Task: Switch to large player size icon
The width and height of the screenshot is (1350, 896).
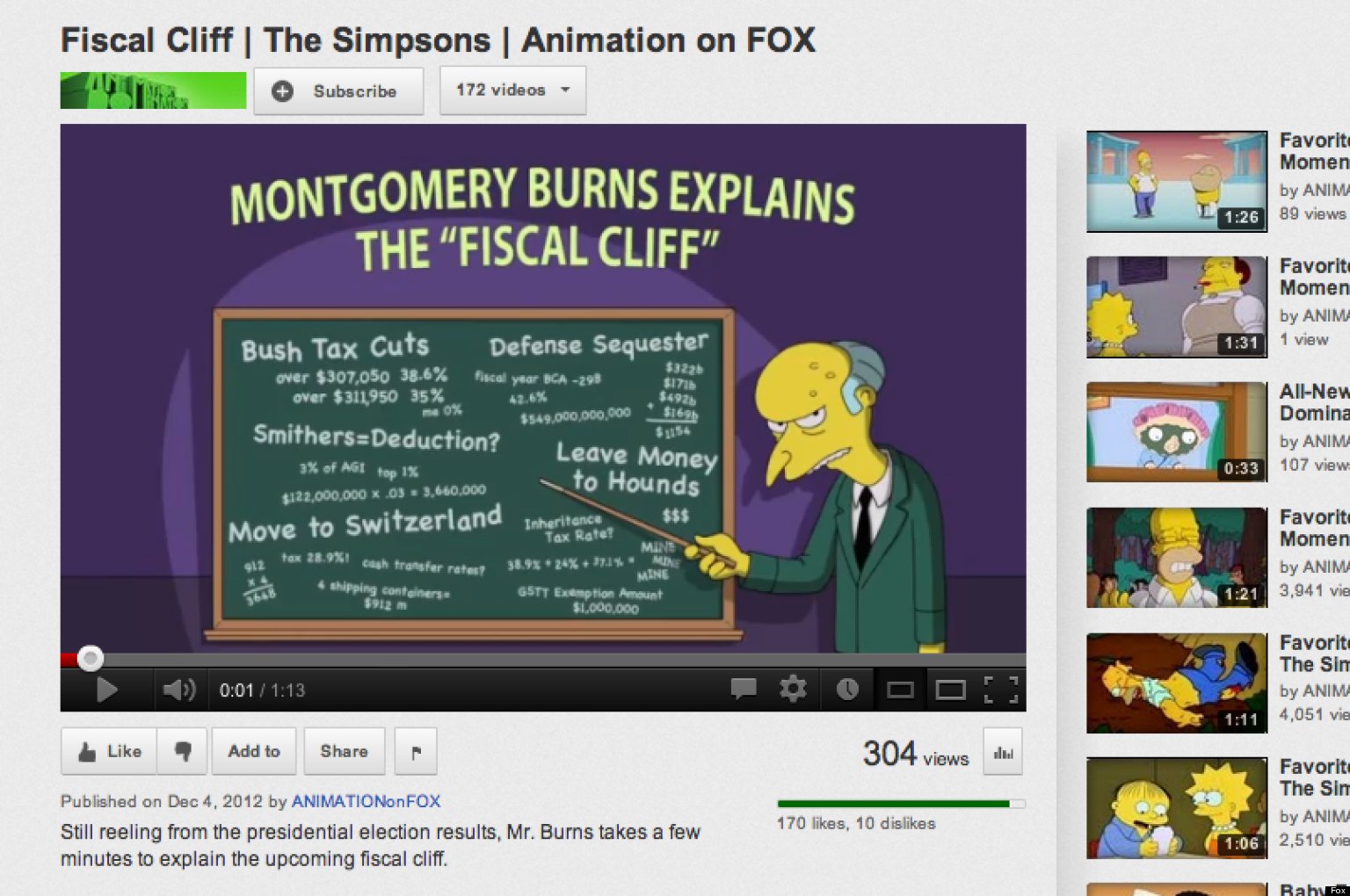Action: point(950,690)
